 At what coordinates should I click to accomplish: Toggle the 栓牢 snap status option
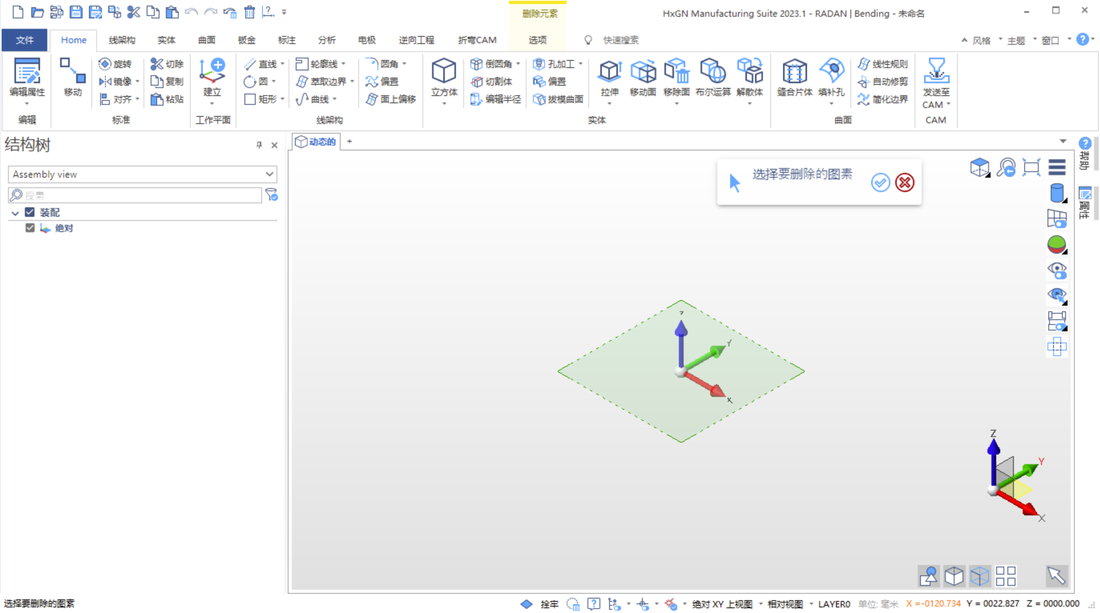coord(549,604)
